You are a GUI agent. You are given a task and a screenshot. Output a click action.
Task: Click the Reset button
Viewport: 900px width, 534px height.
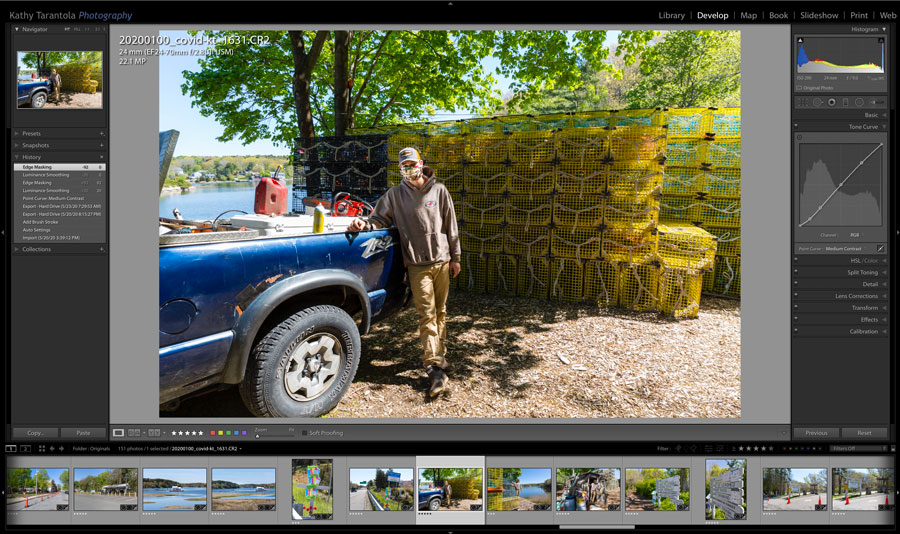click(x=864, y=433)
